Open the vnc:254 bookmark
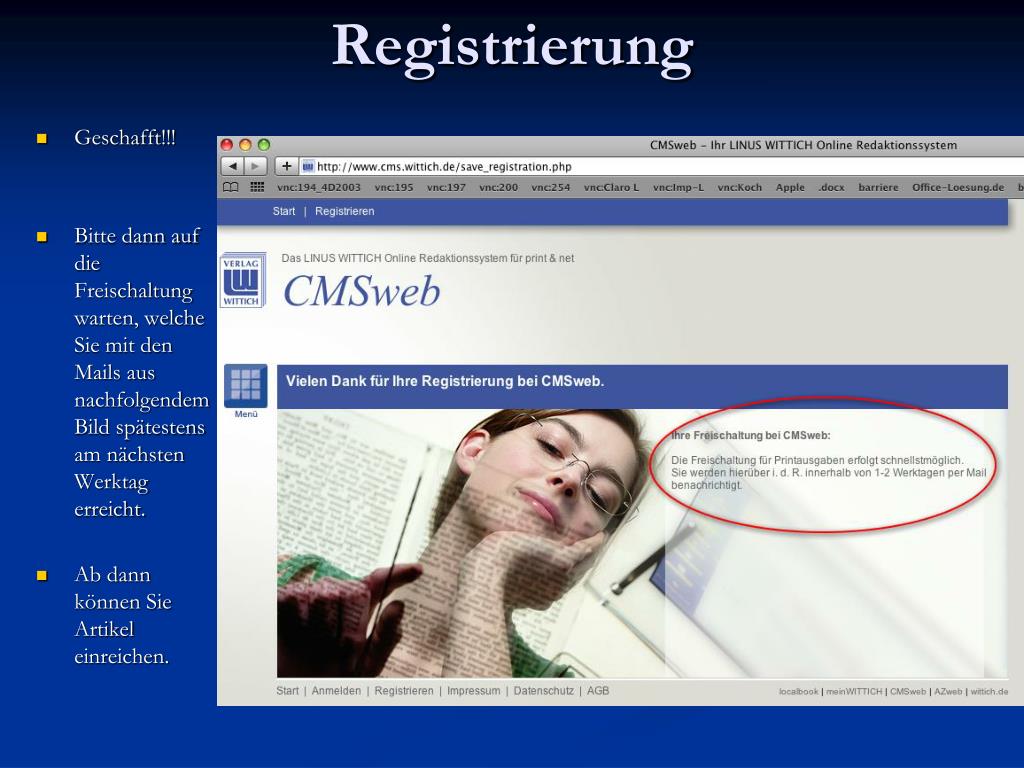This screenshot has width=1024, height=768. (551, 187)
